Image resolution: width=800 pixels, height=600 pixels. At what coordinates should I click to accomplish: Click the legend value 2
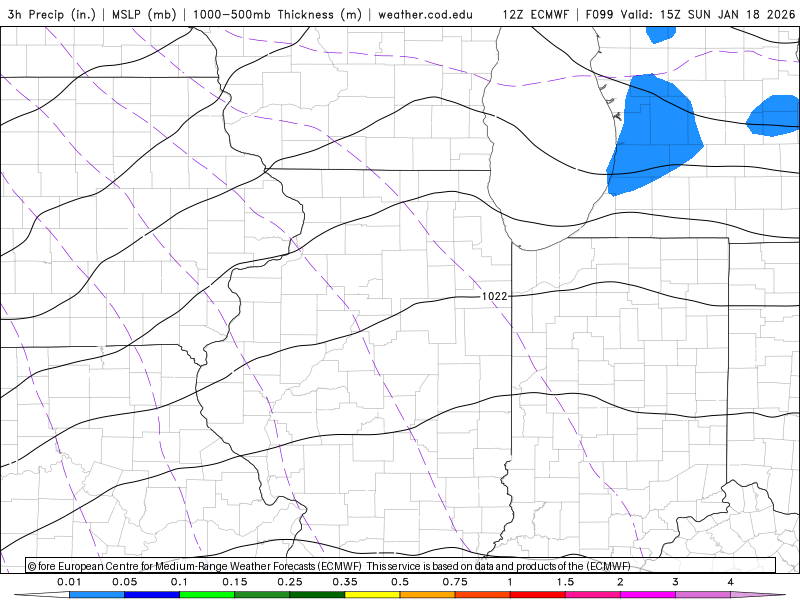pyautogui.click(x=620, y=582)
